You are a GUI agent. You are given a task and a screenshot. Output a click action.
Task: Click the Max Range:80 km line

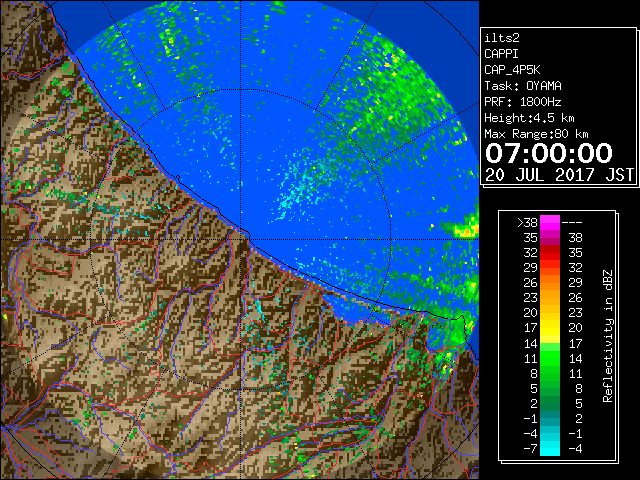pos(536,134)
